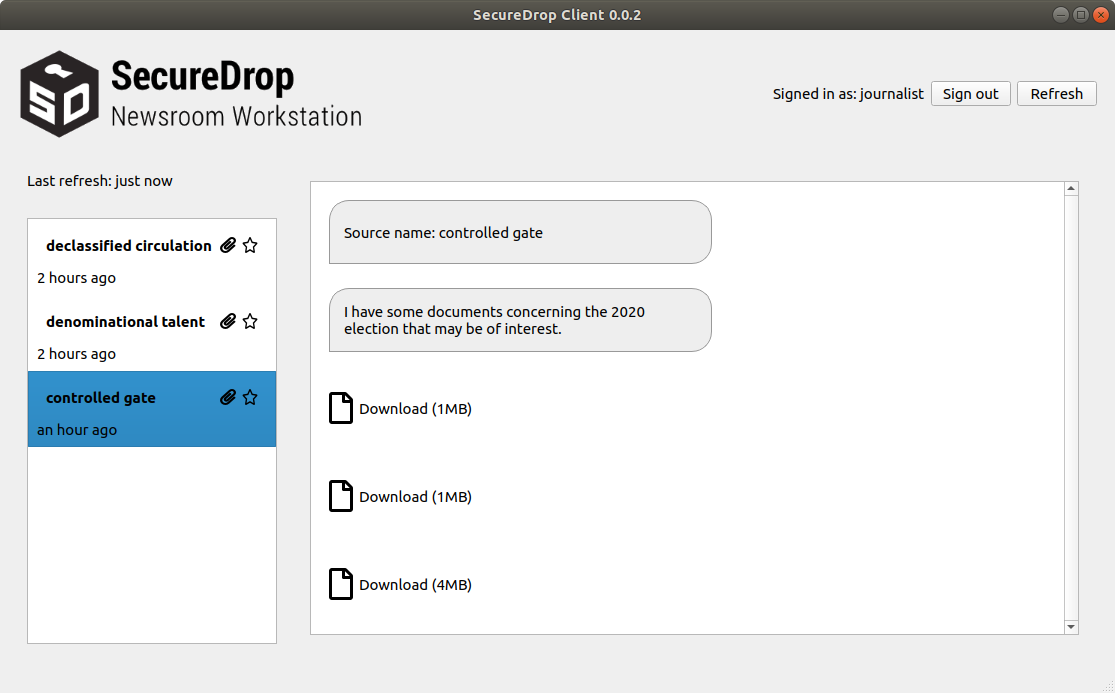
Task: Minimize the SecureDrop Client window
Action: pos(1060,15)
